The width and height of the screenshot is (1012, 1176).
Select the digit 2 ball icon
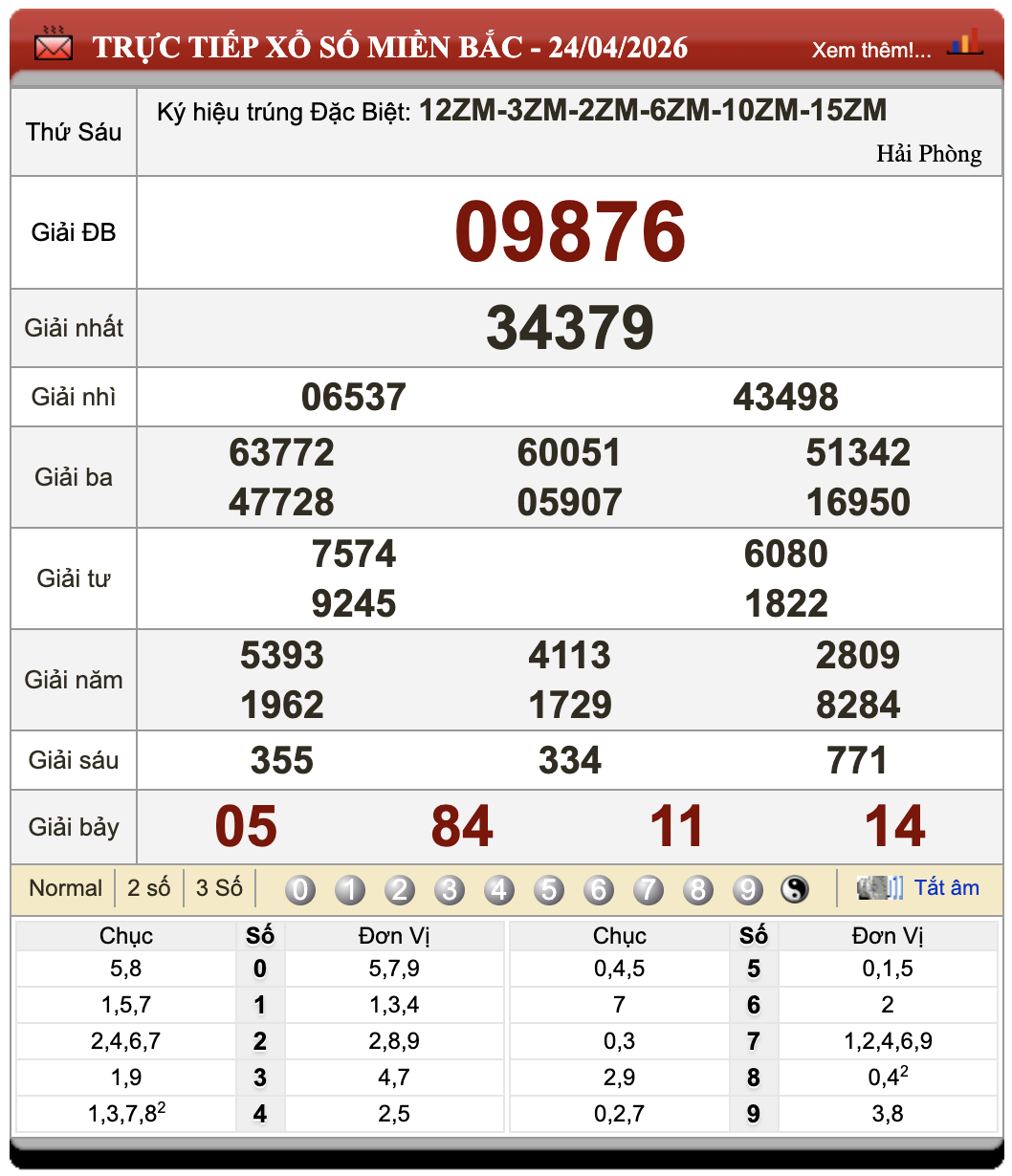(x=400, y=889)
